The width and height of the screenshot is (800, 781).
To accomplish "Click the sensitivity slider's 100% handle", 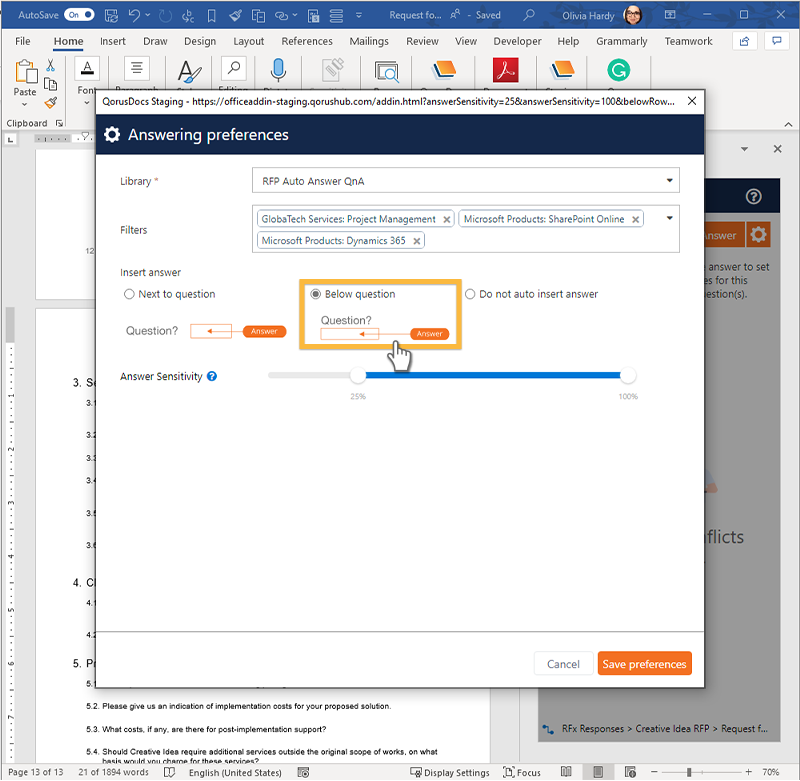I will click(628, 375).
